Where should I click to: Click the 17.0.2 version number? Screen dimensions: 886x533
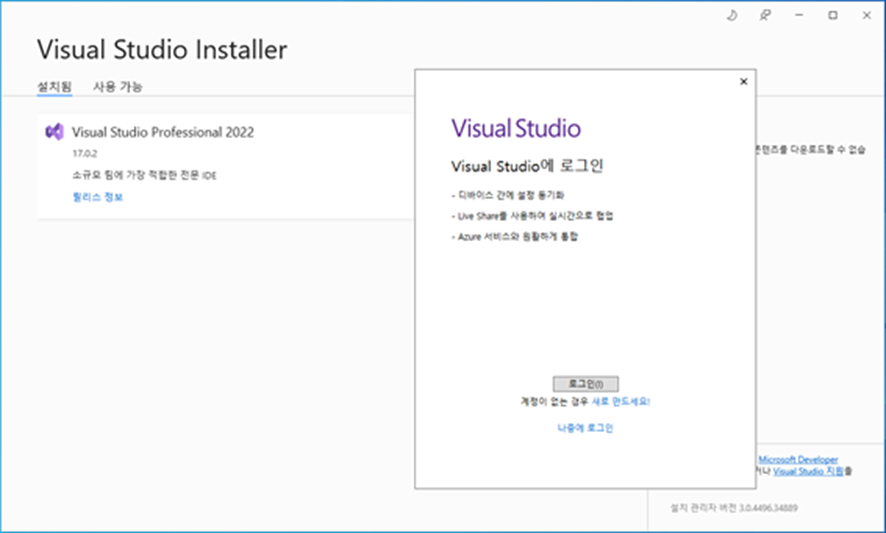pyautogui.click(x=85, y=153)
